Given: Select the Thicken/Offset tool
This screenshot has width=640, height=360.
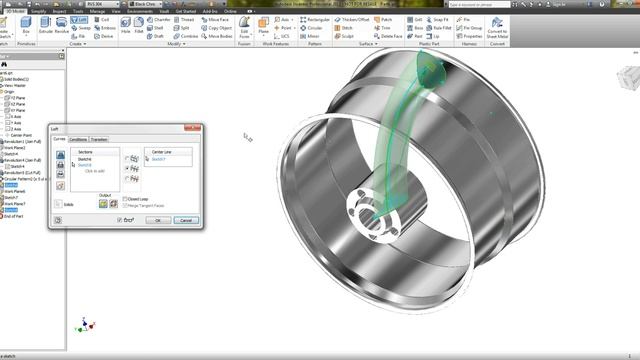Looking at the screenshot, I should tap(352, 20).
